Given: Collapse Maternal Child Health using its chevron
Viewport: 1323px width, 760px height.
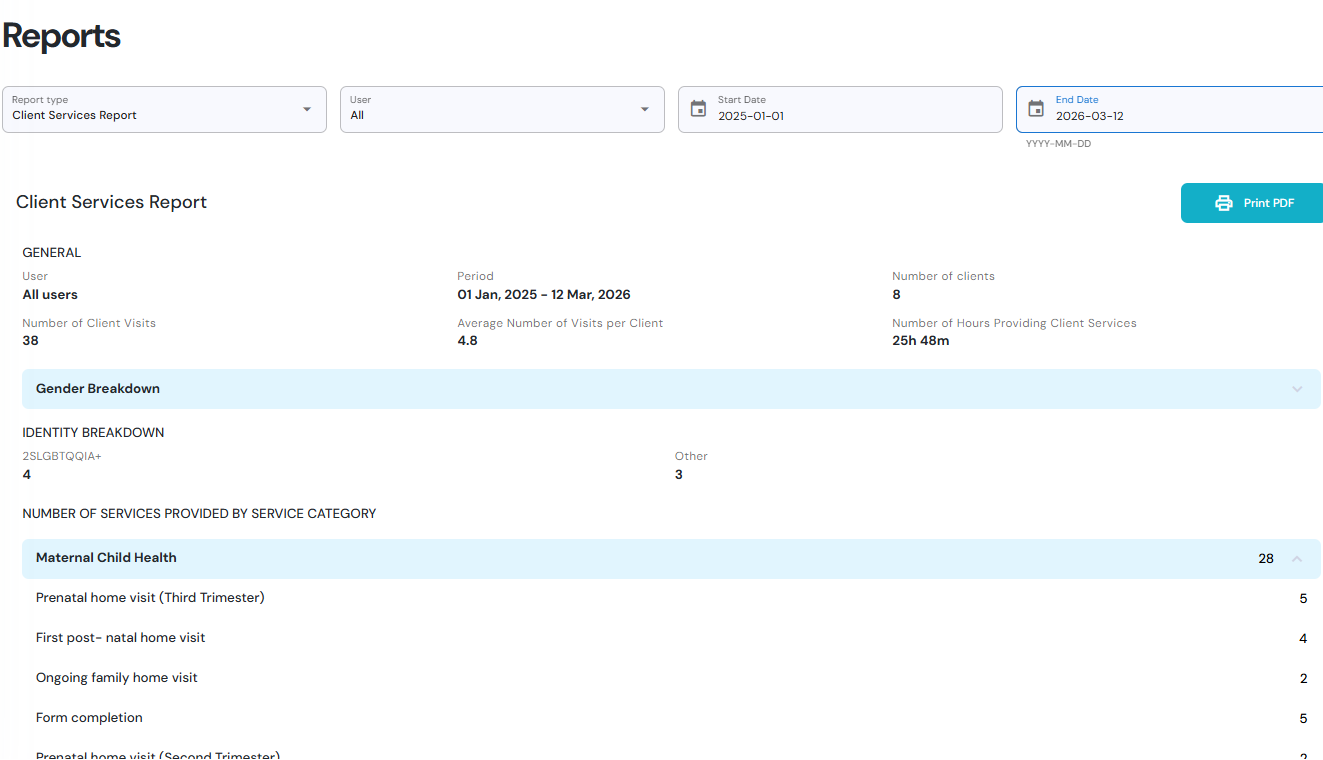Looking at the screenshot, I should [x=1297, y=559].
